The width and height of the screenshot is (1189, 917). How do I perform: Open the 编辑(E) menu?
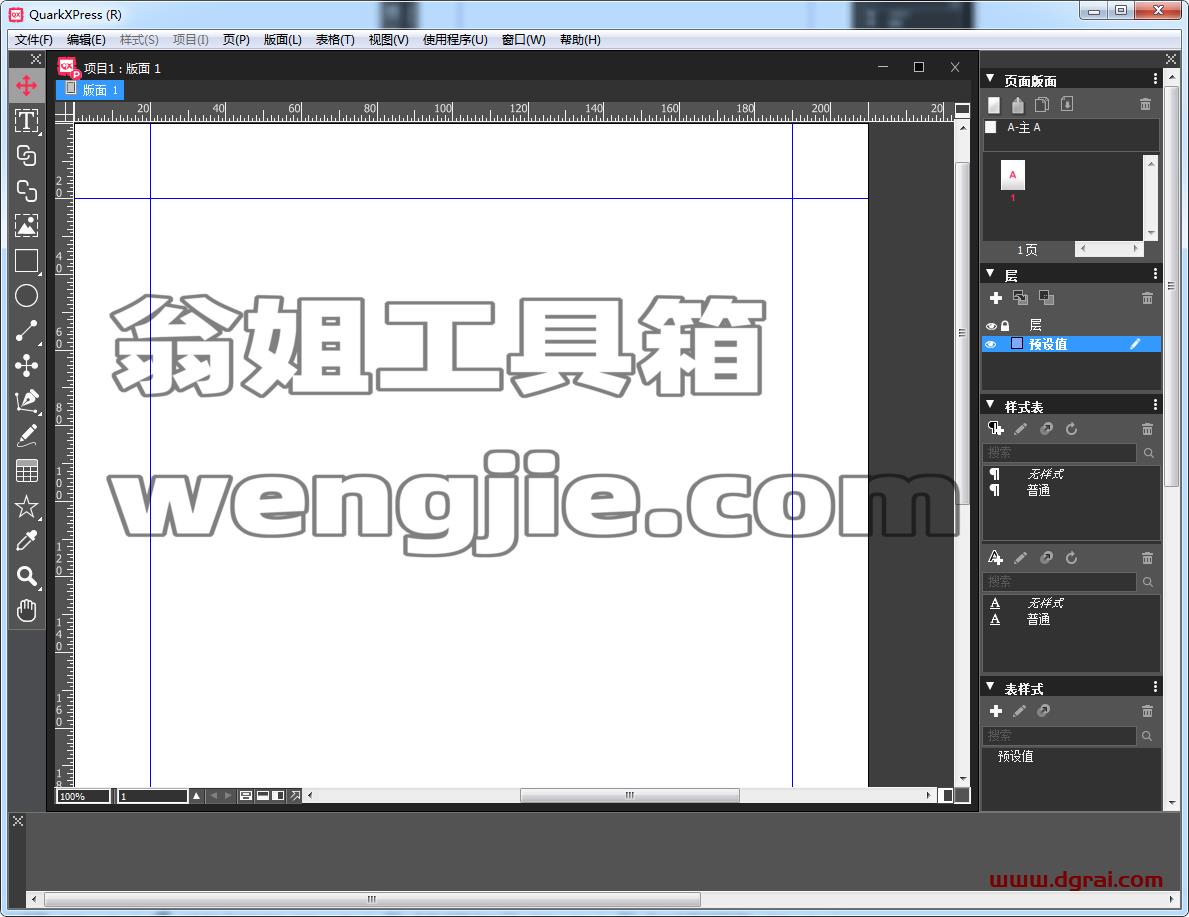pyautogui.click(x=86, y=39)
